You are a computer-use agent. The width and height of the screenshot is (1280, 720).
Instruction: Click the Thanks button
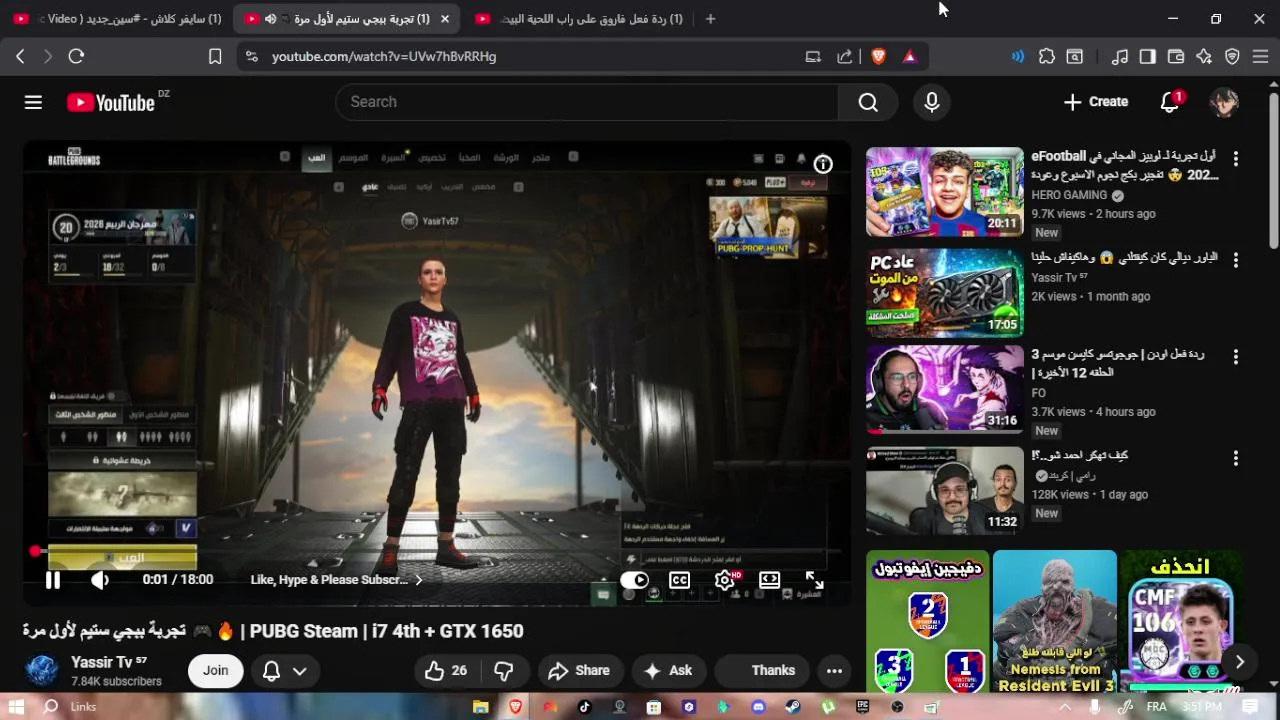[x=760, y=671]
